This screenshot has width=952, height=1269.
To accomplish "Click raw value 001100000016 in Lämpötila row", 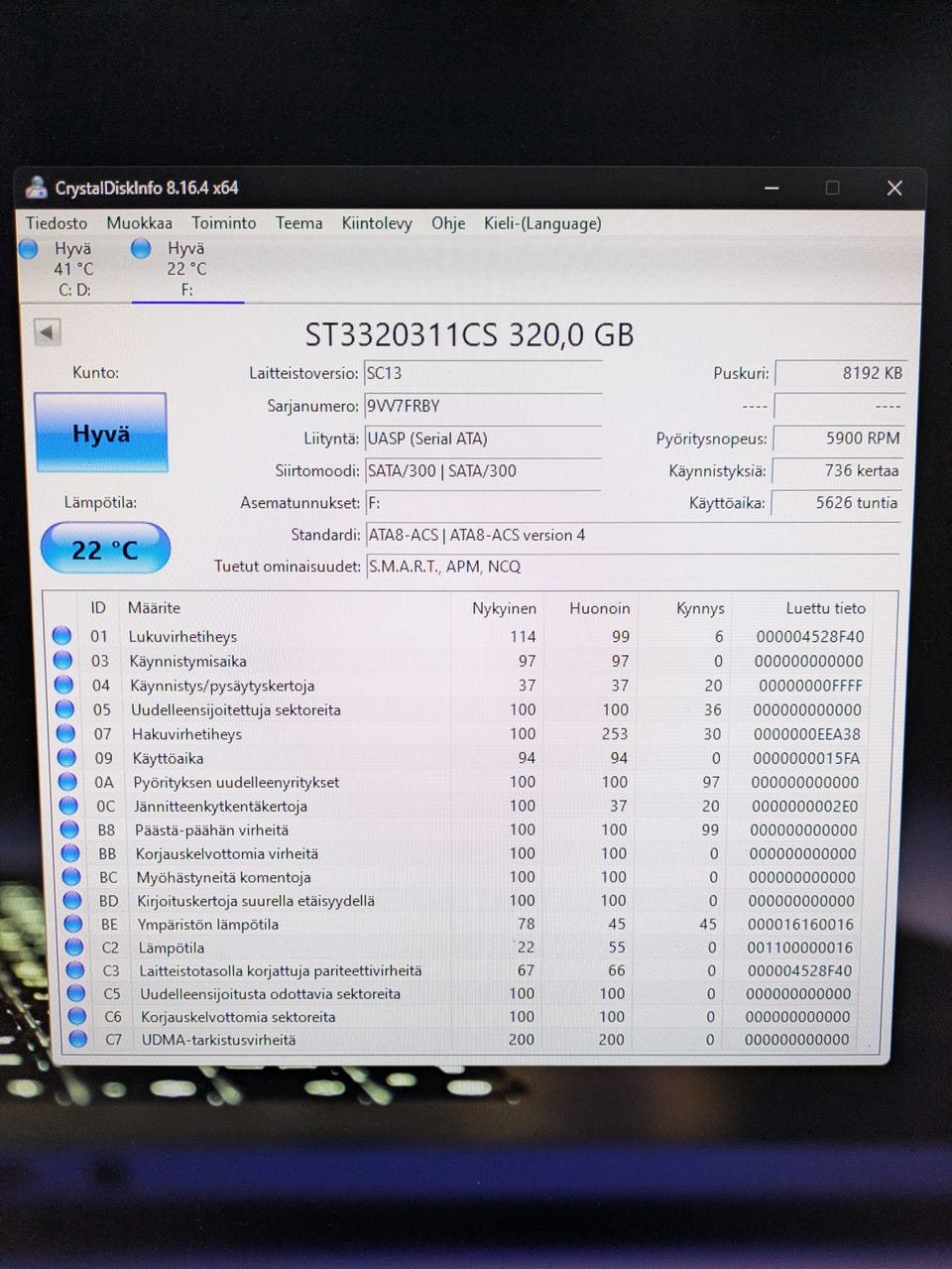I will (x=799, y=949).
